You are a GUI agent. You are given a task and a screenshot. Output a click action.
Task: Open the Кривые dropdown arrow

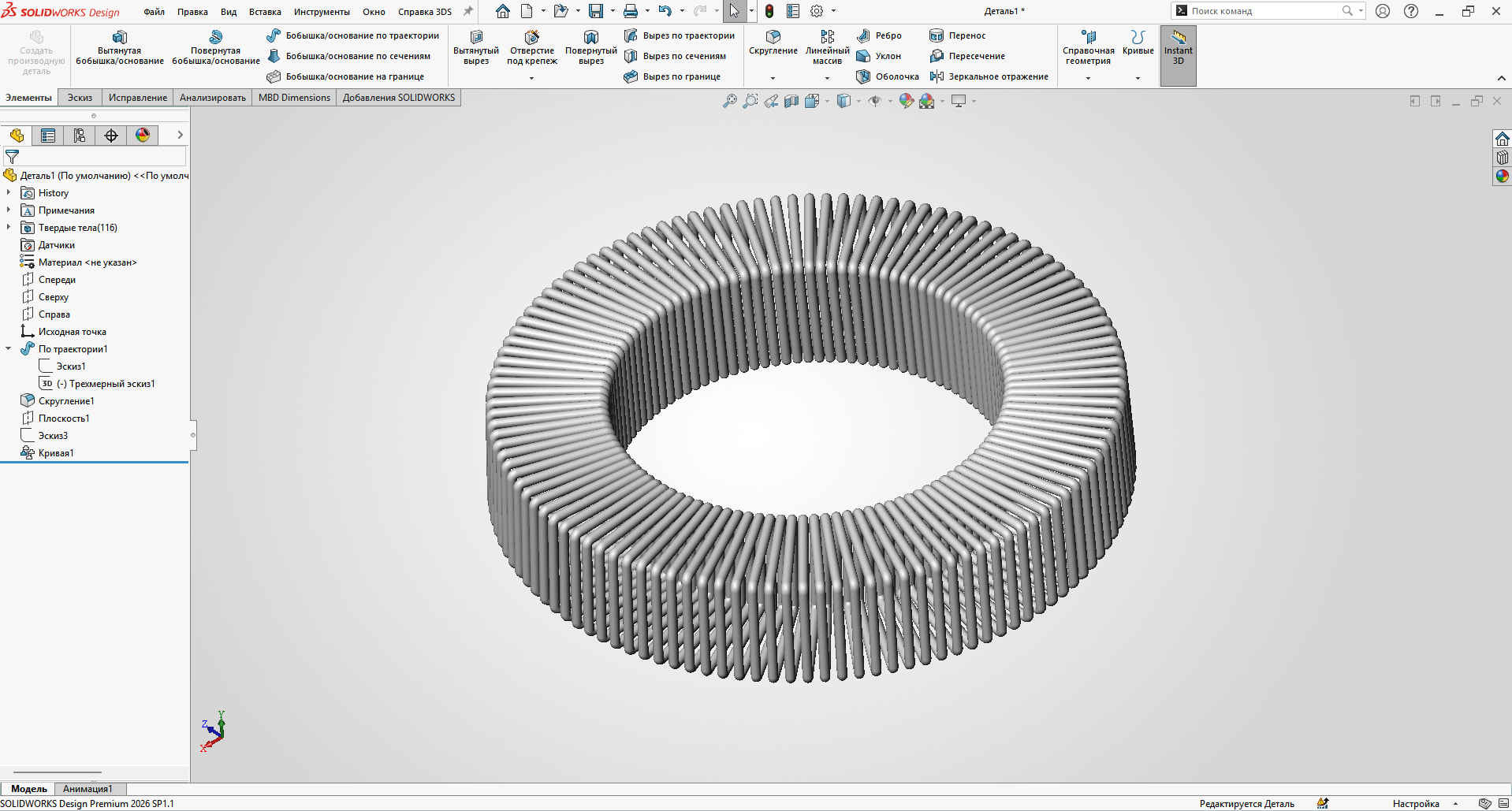pyautogui.click(x=1138, y=78)
